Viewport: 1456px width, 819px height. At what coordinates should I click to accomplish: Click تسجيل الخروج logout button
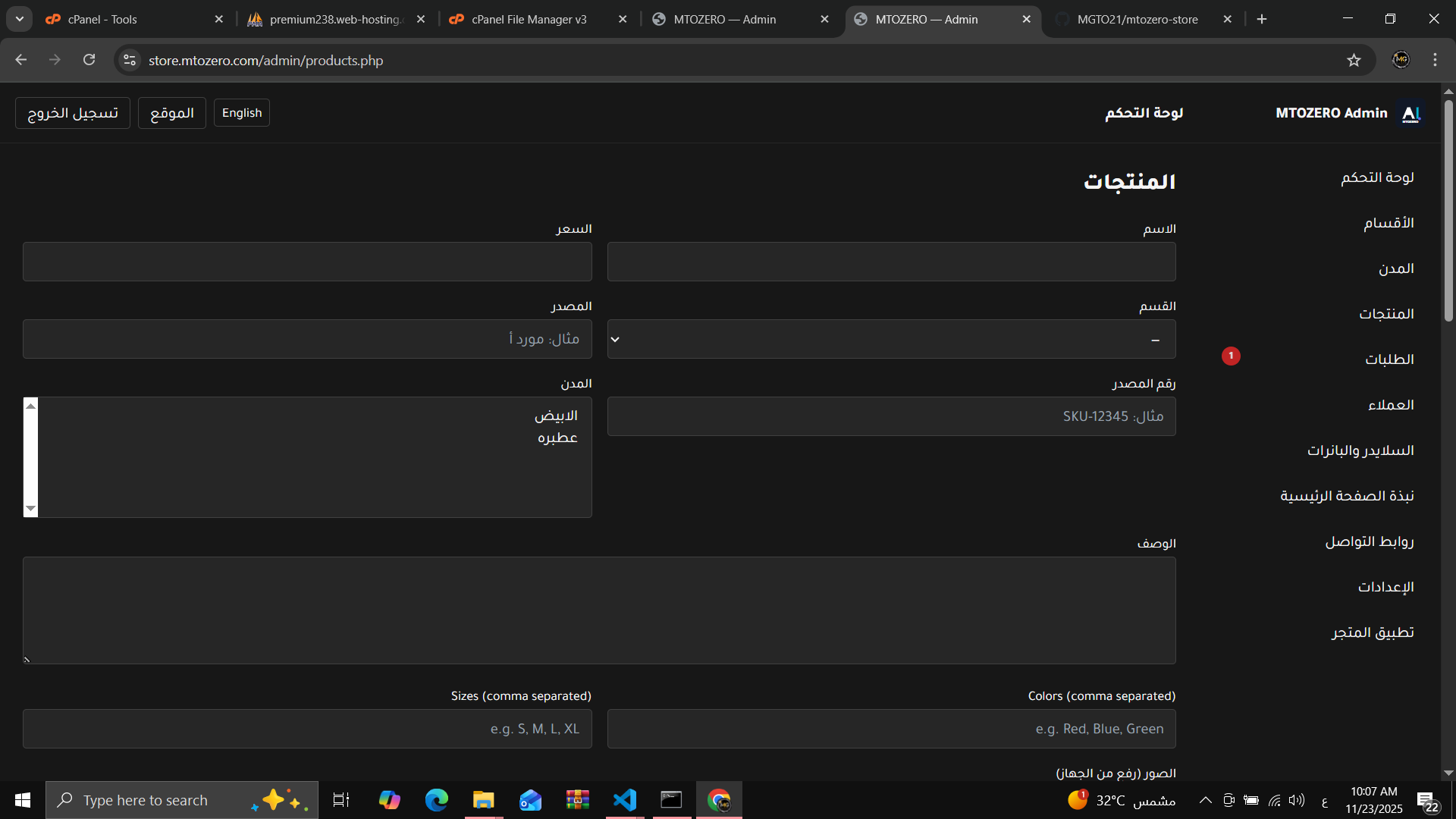tap(73, 113)
